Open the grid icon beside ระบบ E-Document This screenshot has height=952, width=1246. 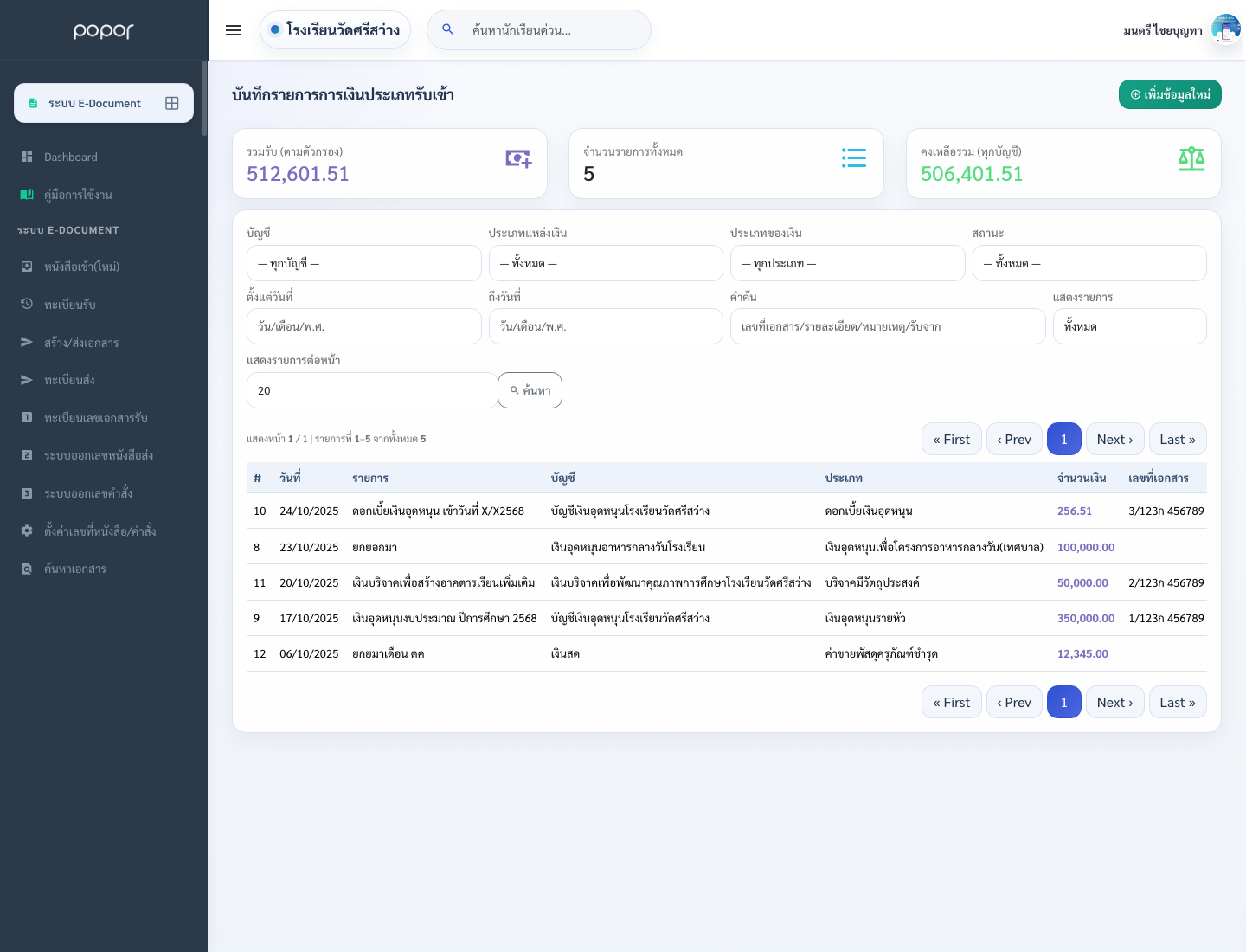coord(172,103)
